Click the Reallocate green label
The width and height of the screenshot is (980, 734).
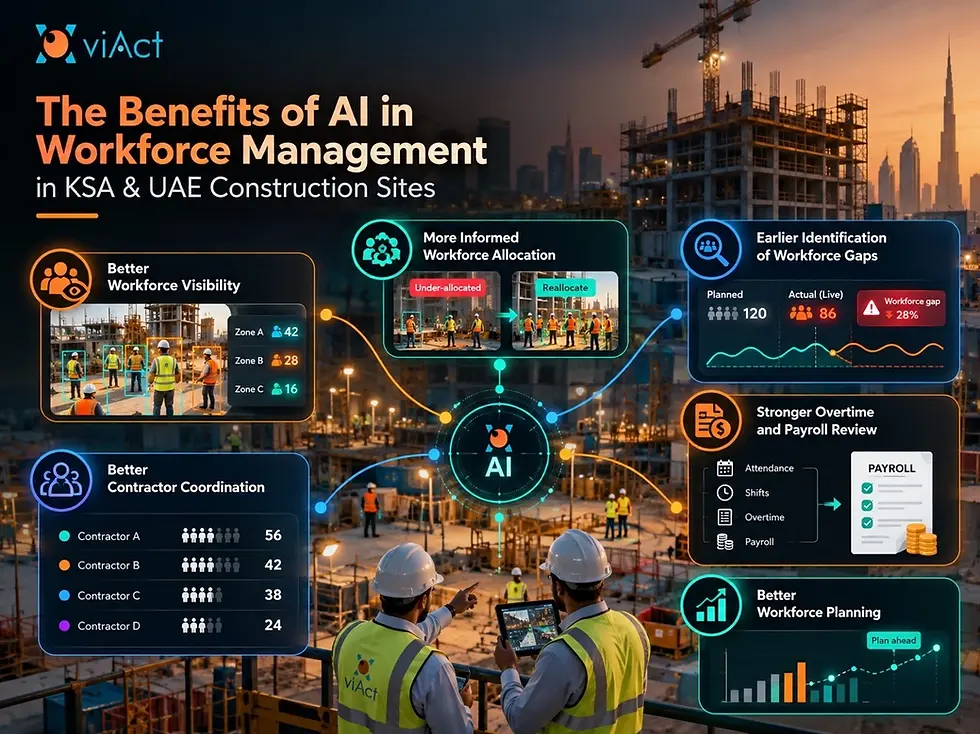tap(565, 288)
